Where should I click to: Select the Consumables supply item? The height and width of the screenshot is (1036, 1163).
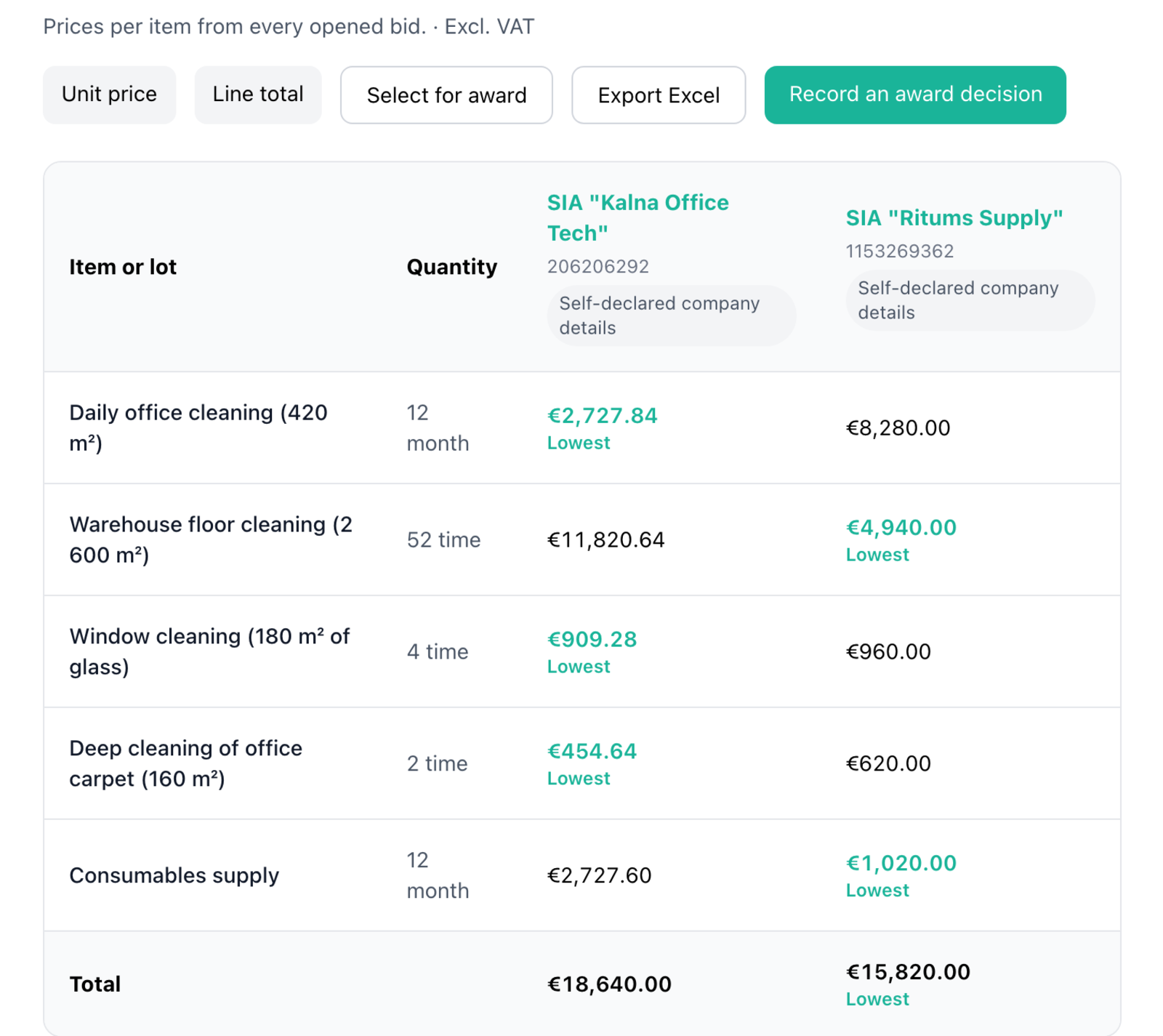pyautogui.click(x=174, y=875)
